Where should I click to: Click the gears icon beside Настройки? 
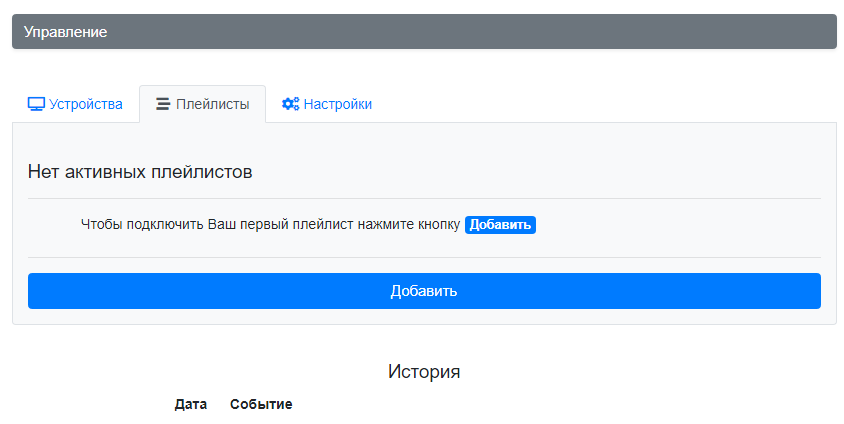coord(291,104)
